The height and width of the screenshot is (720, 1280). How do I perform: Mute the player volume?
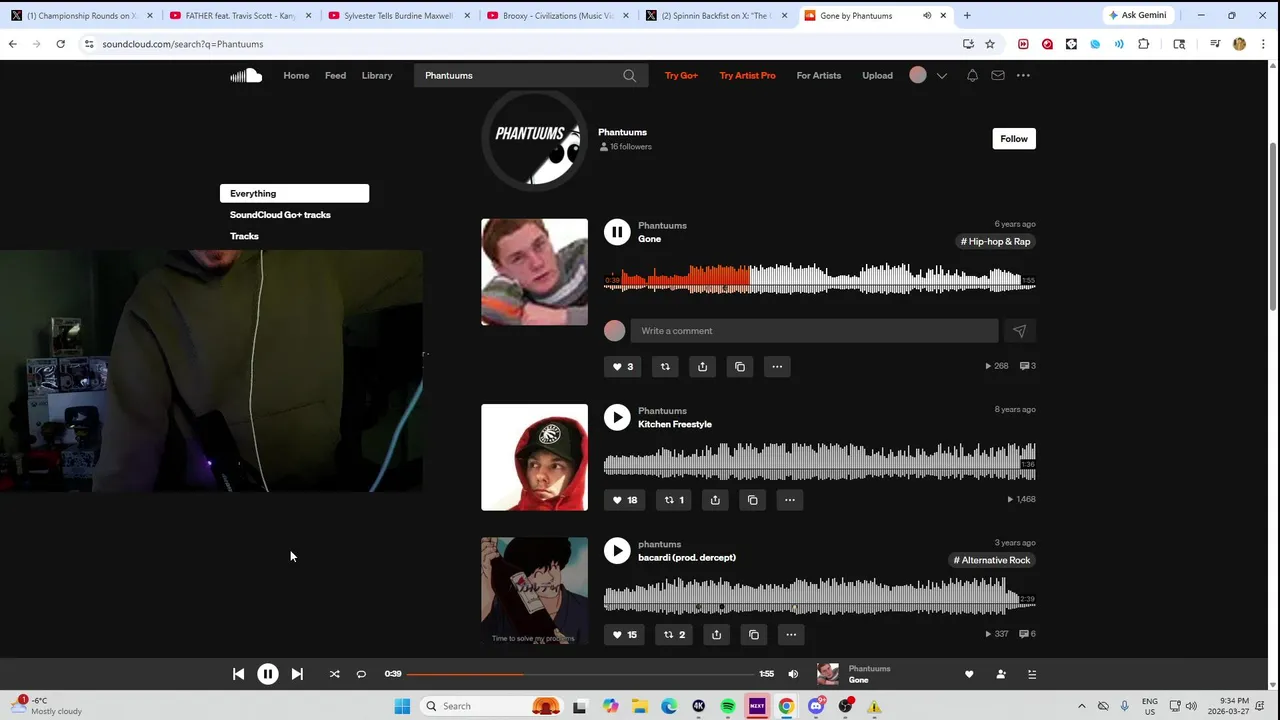[x=793, y=674]
